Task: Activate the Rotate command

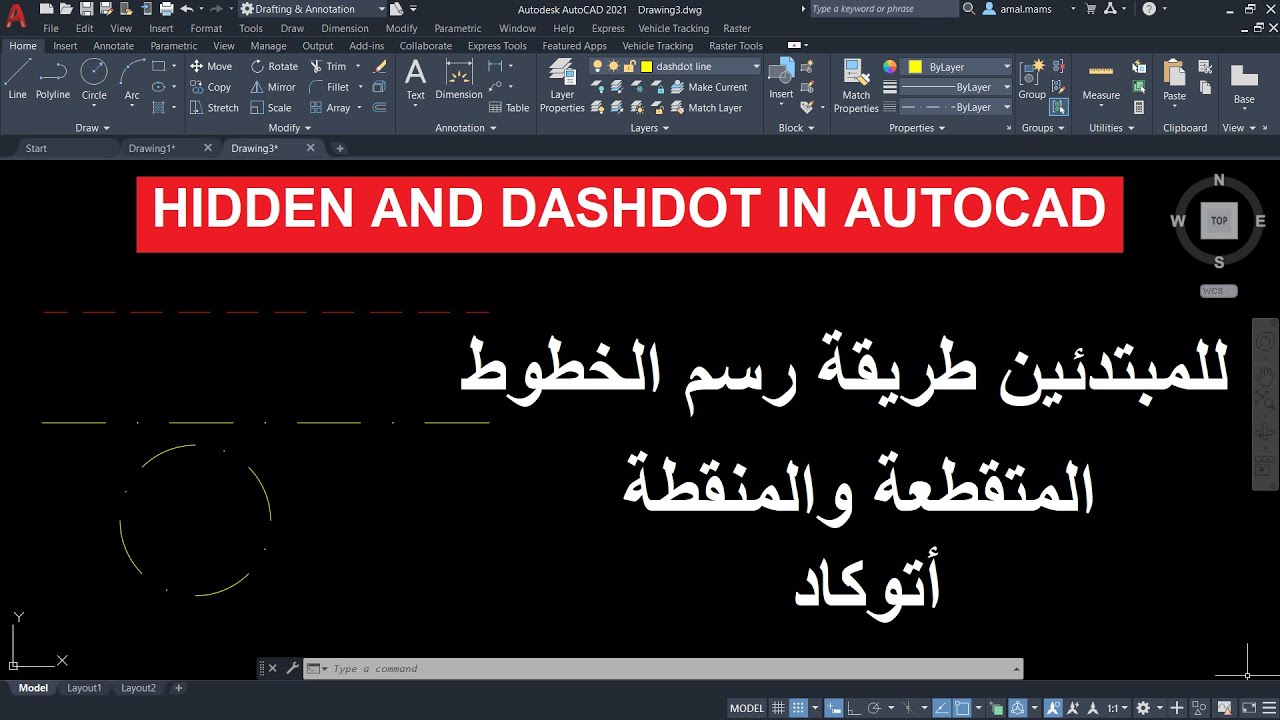Action: (x=274, y=66)
